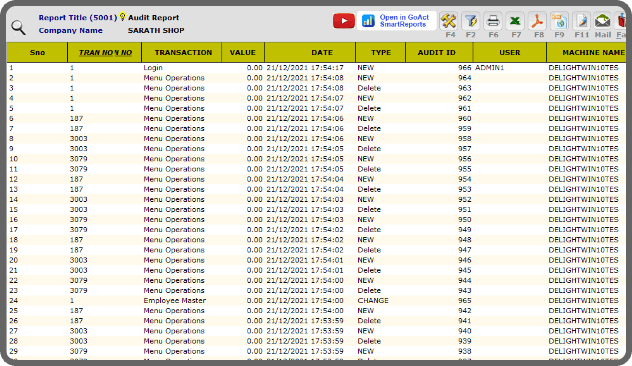Image resolution: width=632 pixels, height=366 pixels.
Task: Export report to PDF with F8 icon
Action: tap(537, 21)
